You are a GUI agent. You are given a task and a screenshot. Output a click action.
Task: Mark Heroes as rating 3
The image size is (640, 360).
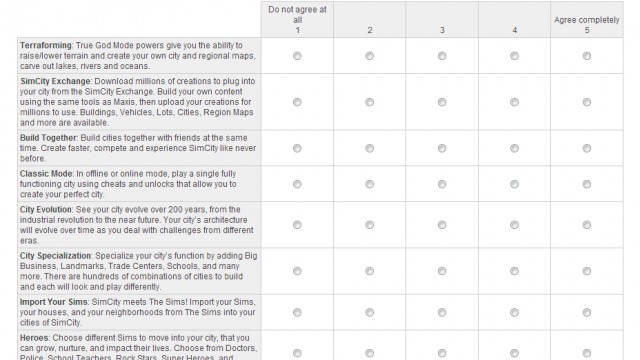[442, 353]
